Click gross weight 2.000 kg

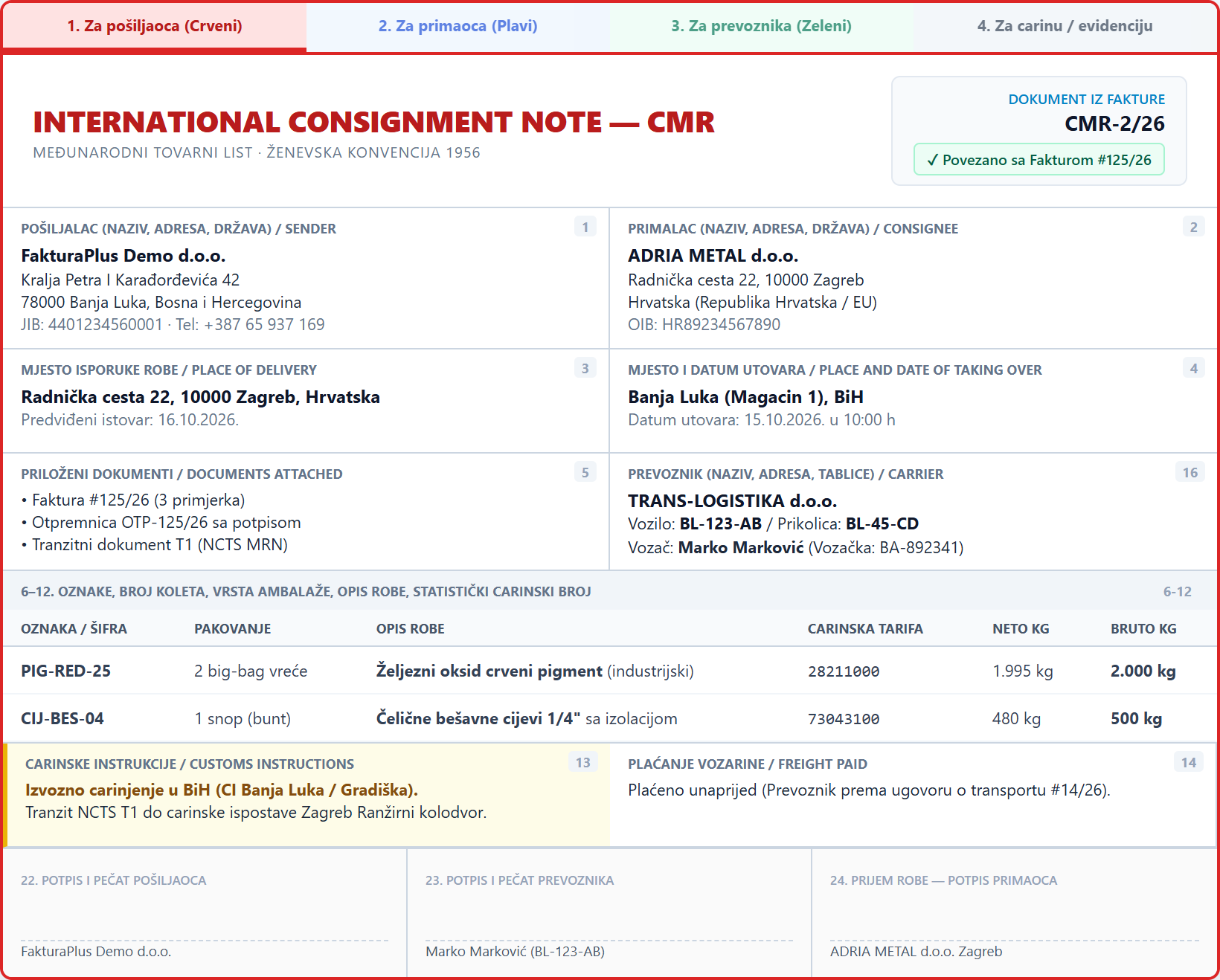pyautogui.click(x=1143, y=671)
